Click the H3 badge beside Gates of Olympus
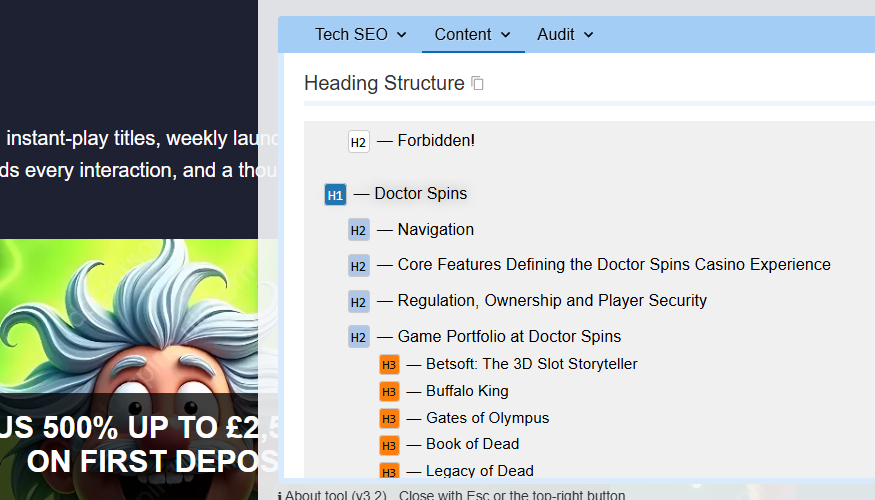This screenshot has width=875, height=500. (x=389, y=418)
